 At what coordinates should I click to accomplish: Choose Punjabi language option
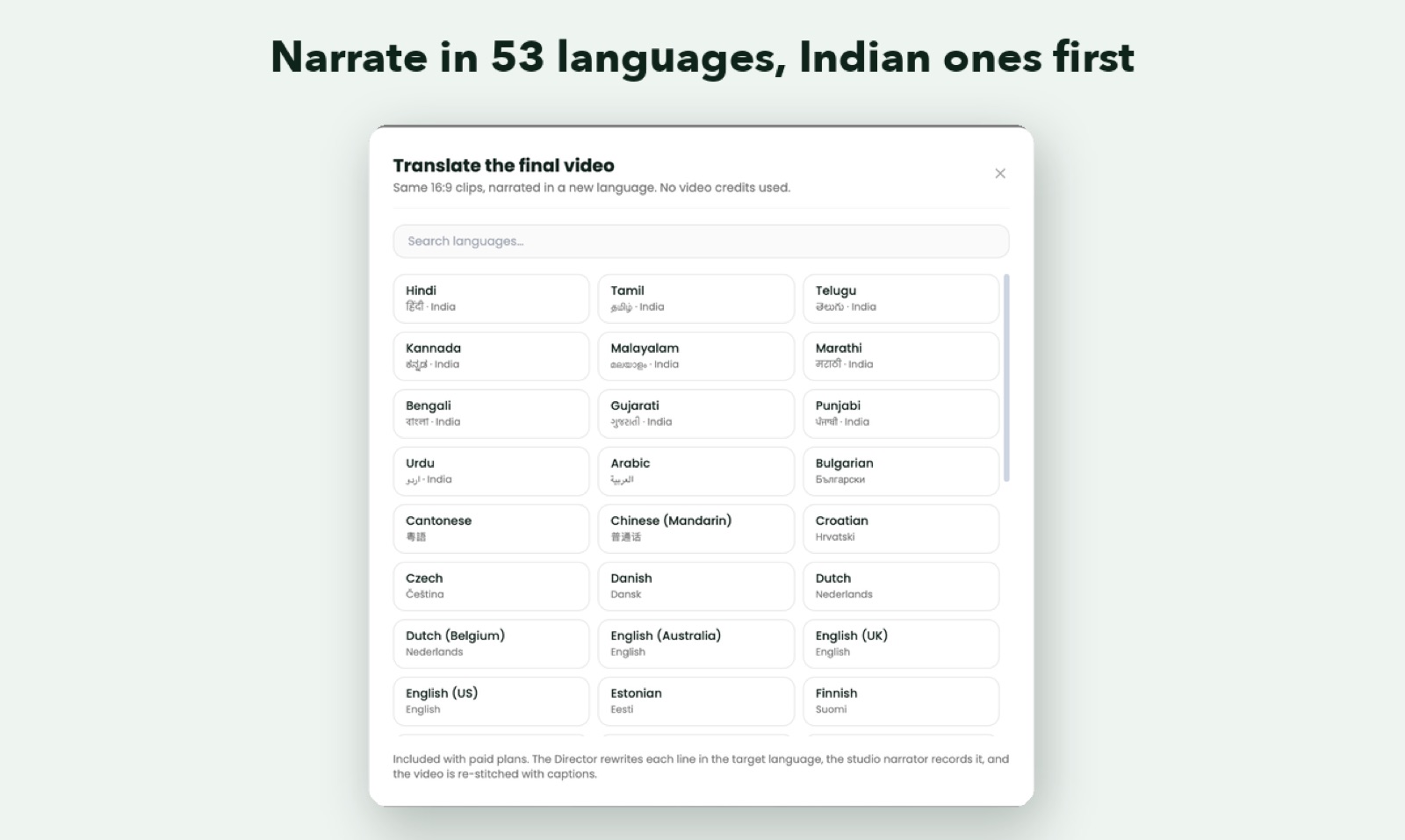pos(901,413)
